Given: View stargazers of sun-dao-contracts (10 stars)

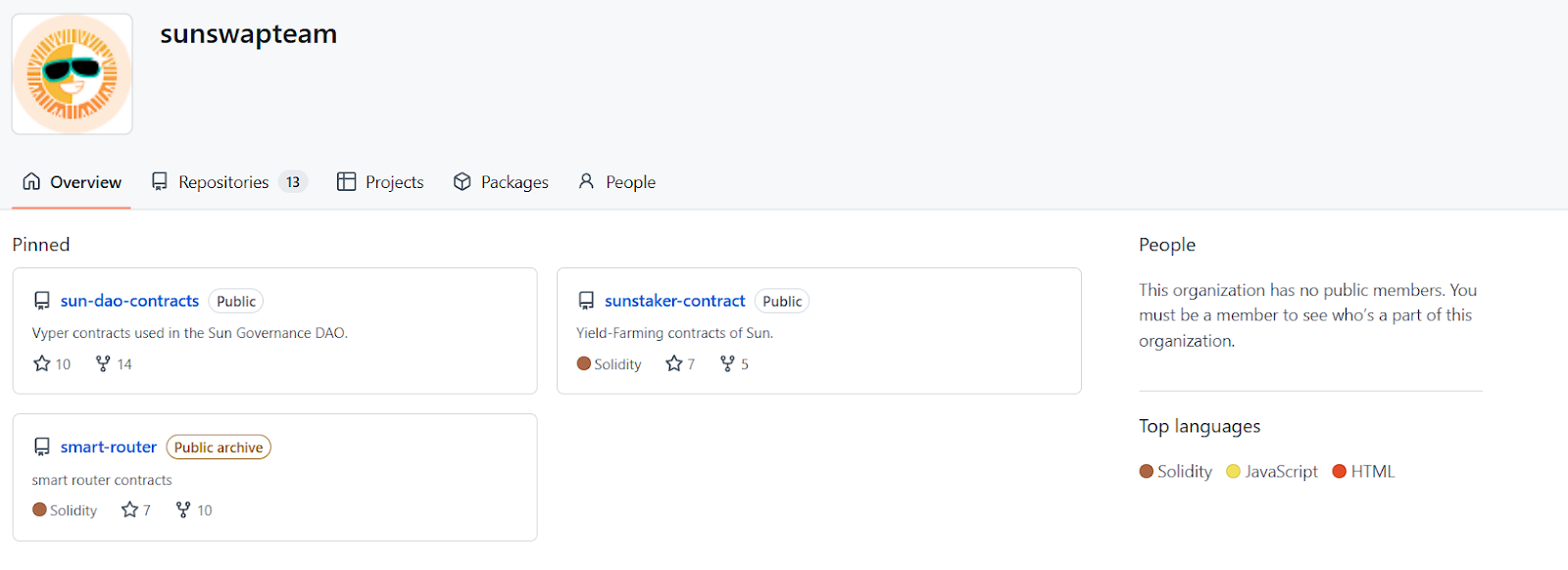Looking at the screenshot, I should click(52, 363).
